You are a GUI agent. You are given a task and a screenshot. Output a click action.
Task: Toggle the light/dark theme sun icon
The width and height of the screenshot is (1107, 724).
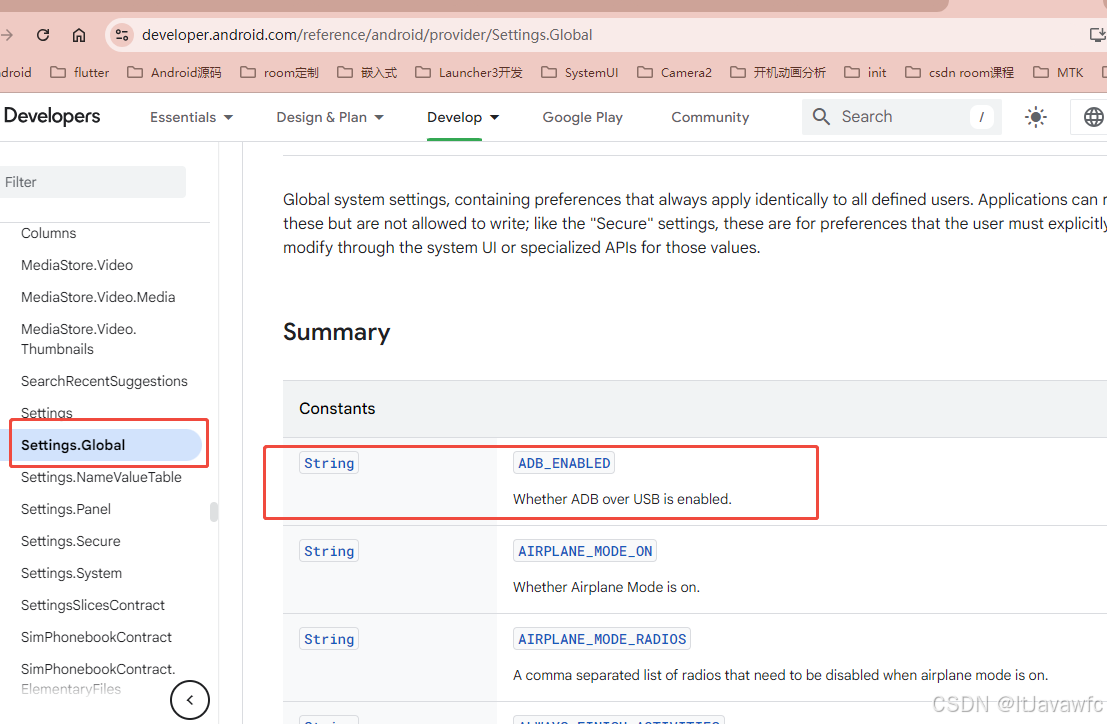(x=1036, y=117)
